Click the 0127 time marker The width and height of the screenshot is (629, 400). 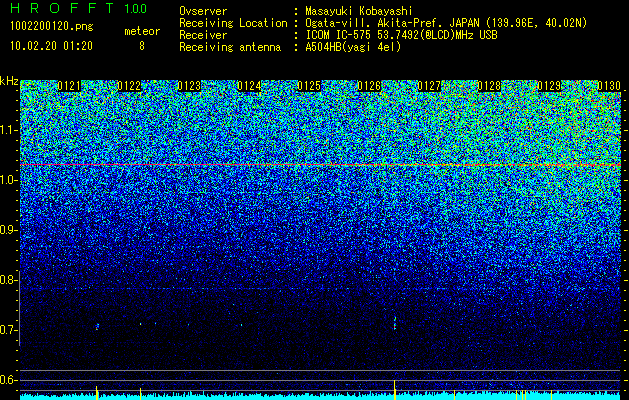[x=429, y=86]
